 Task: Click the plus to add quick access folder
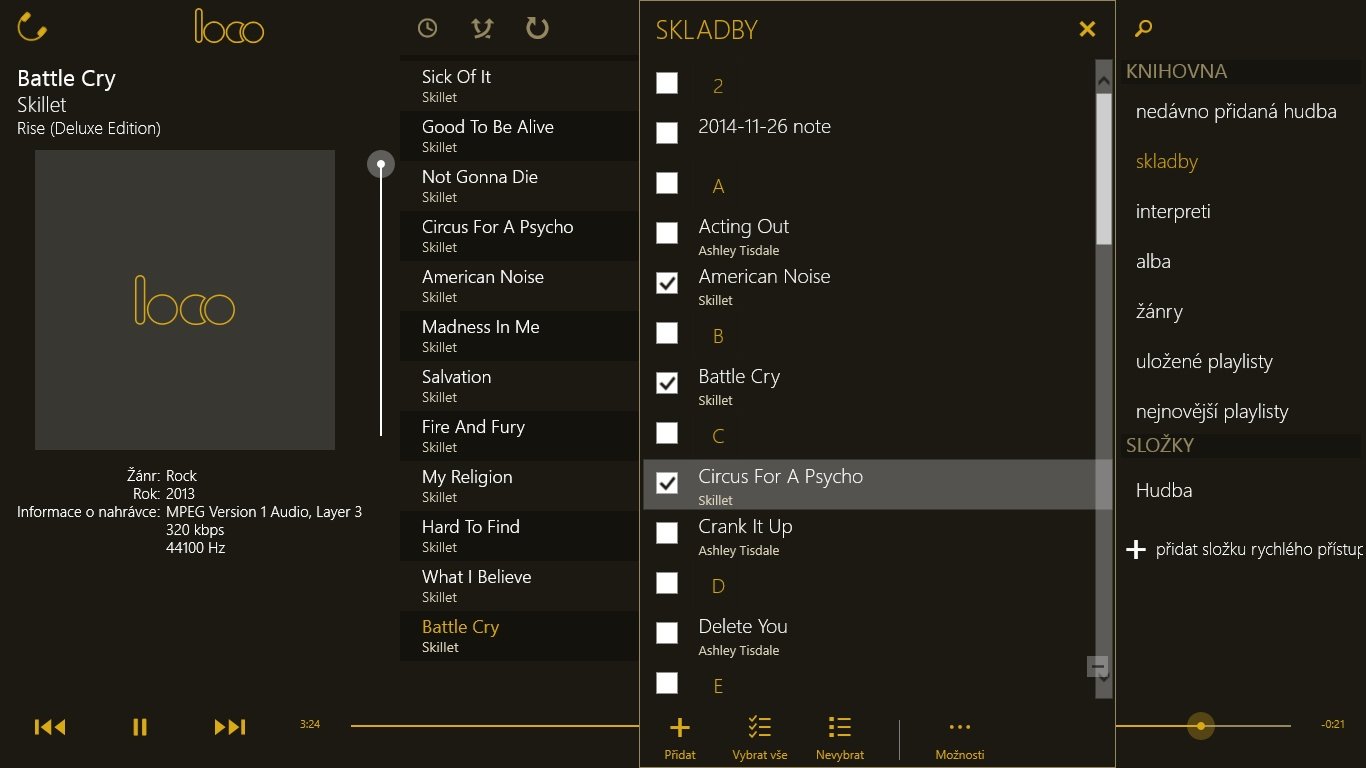[x=1136, y=549]
